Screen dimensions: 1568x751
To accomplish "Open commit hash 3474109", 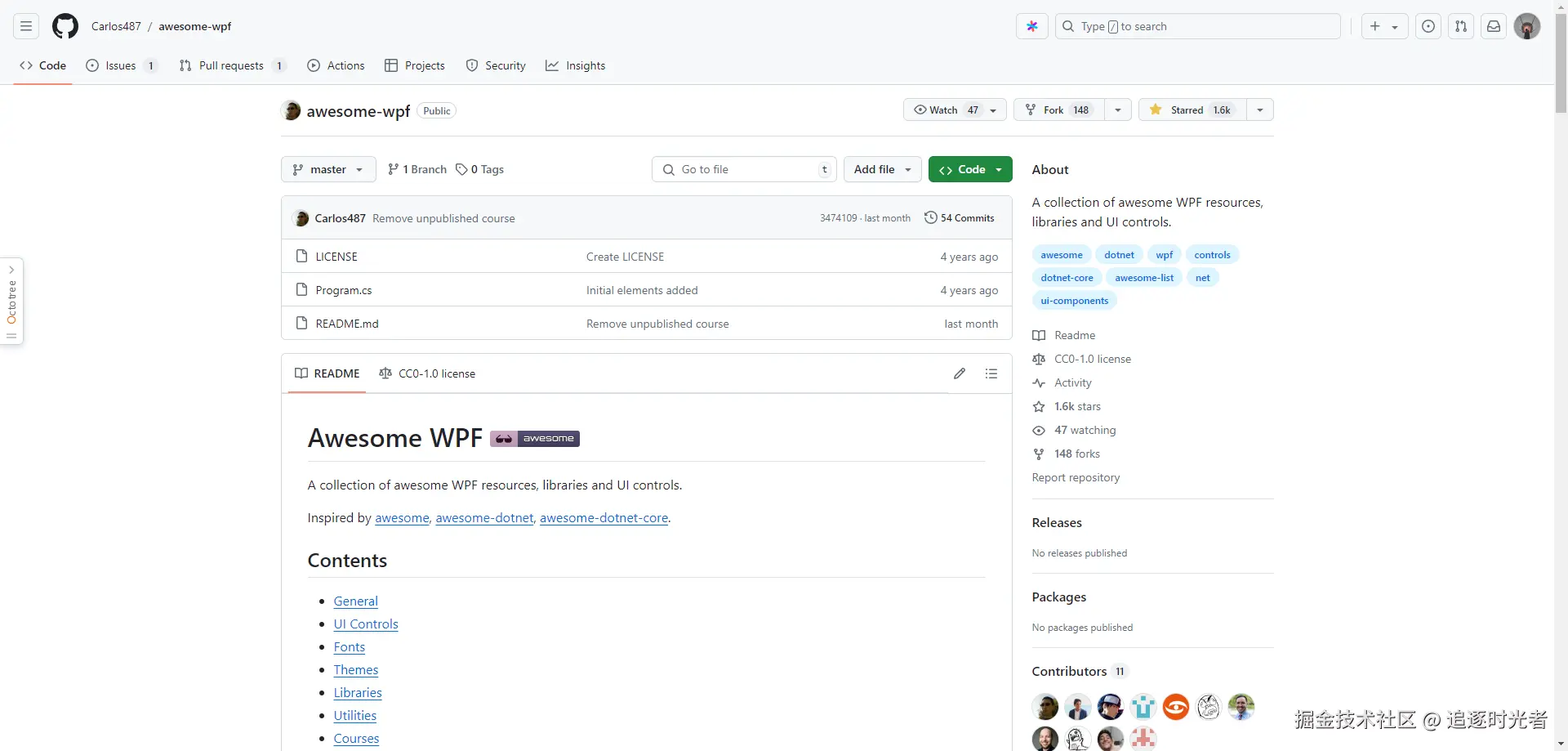I will click(839, 218).
